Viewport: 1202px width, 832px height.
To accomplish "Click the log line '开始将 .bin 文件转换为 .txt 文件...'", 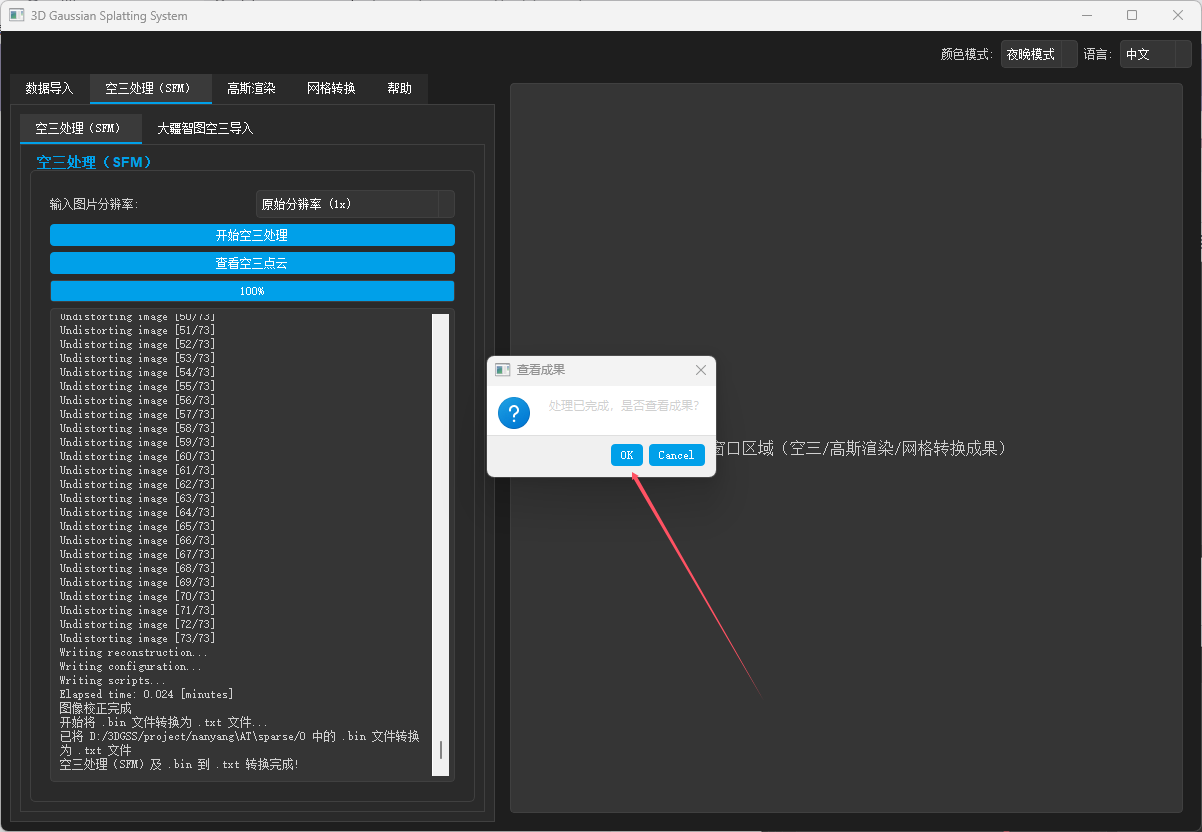I will (163, 722).
